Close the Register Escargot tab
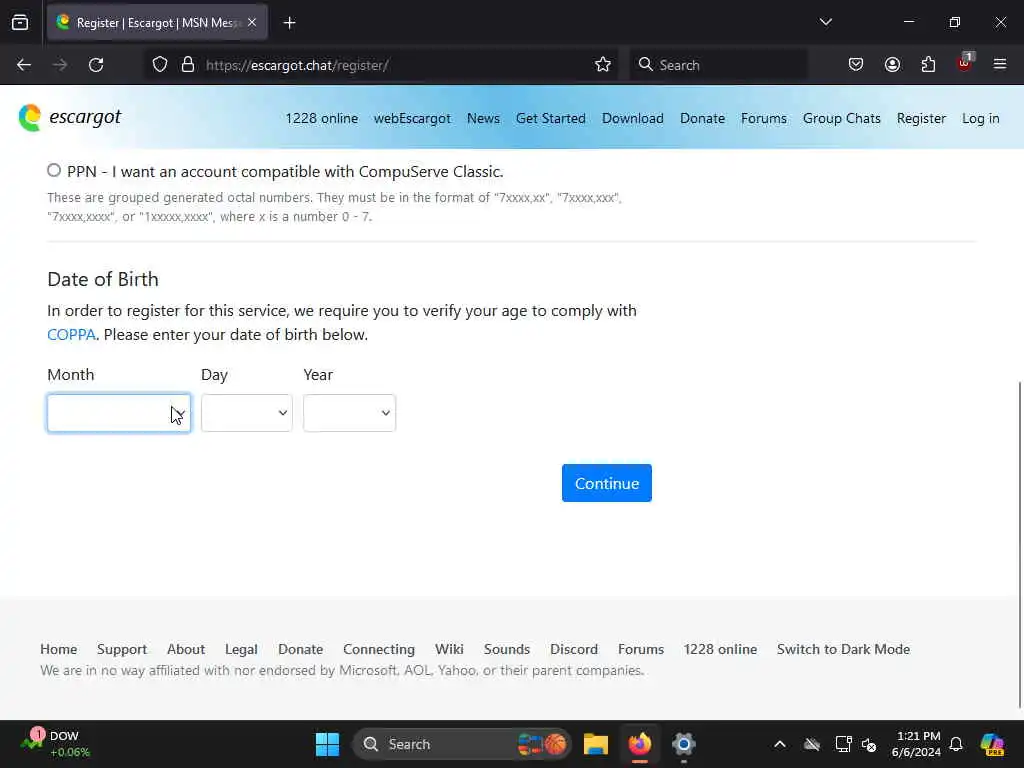 point(252,22)
